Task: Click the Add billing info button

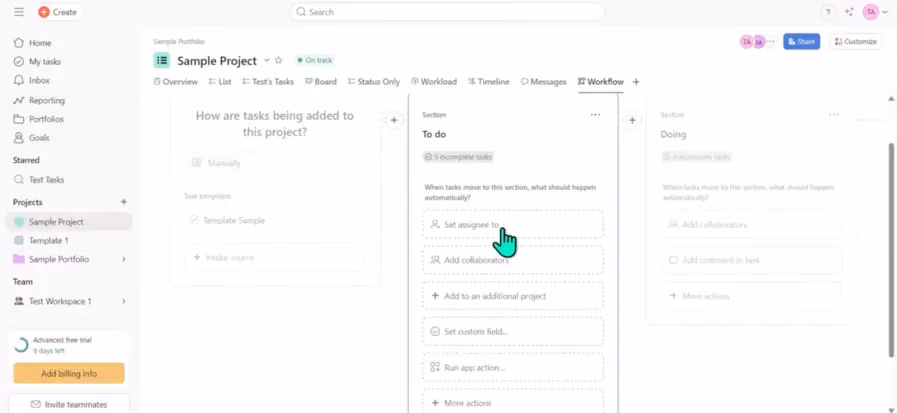Action: [x=69, y=374]
